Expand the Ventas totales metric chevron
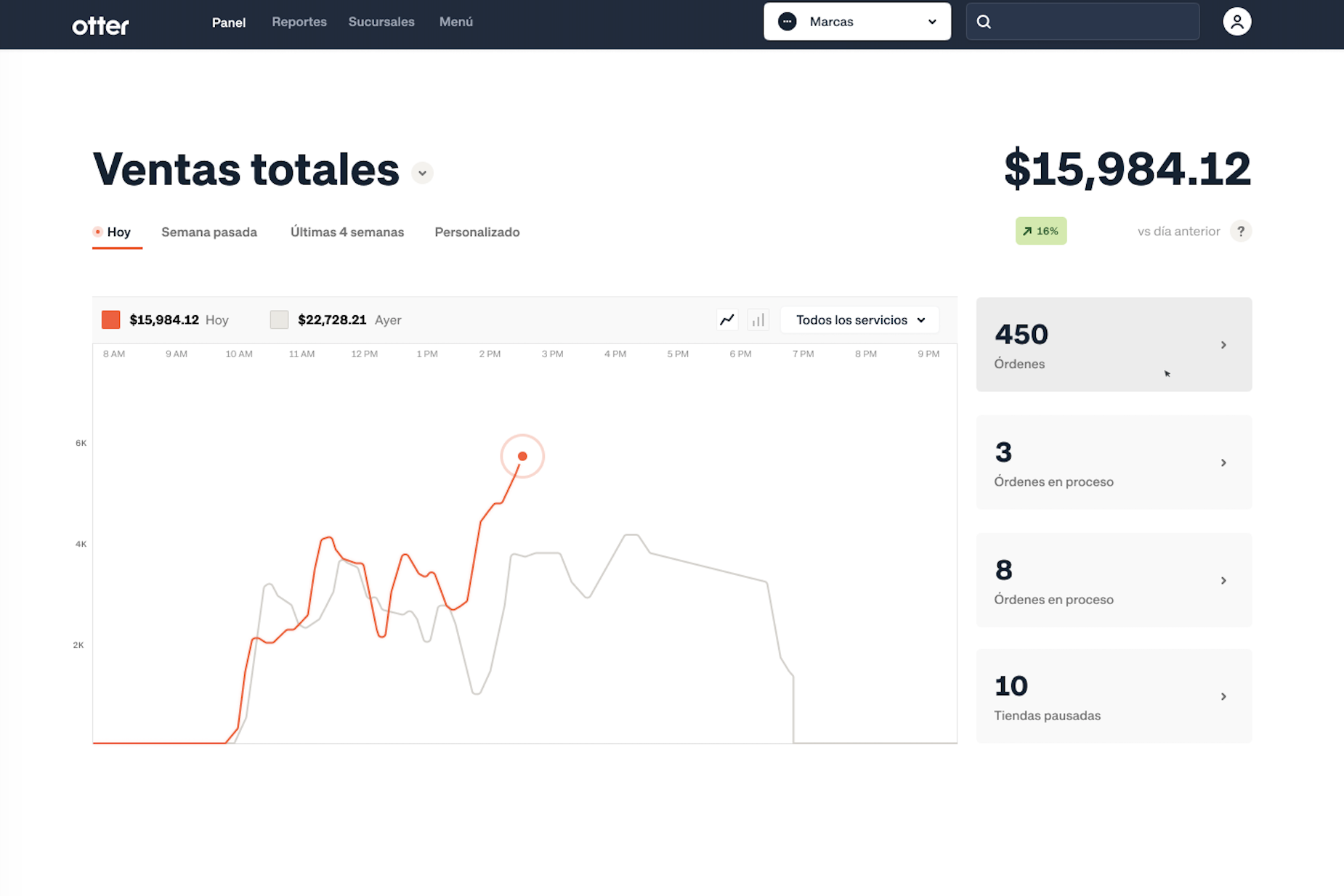 click(x=422, y=173)
